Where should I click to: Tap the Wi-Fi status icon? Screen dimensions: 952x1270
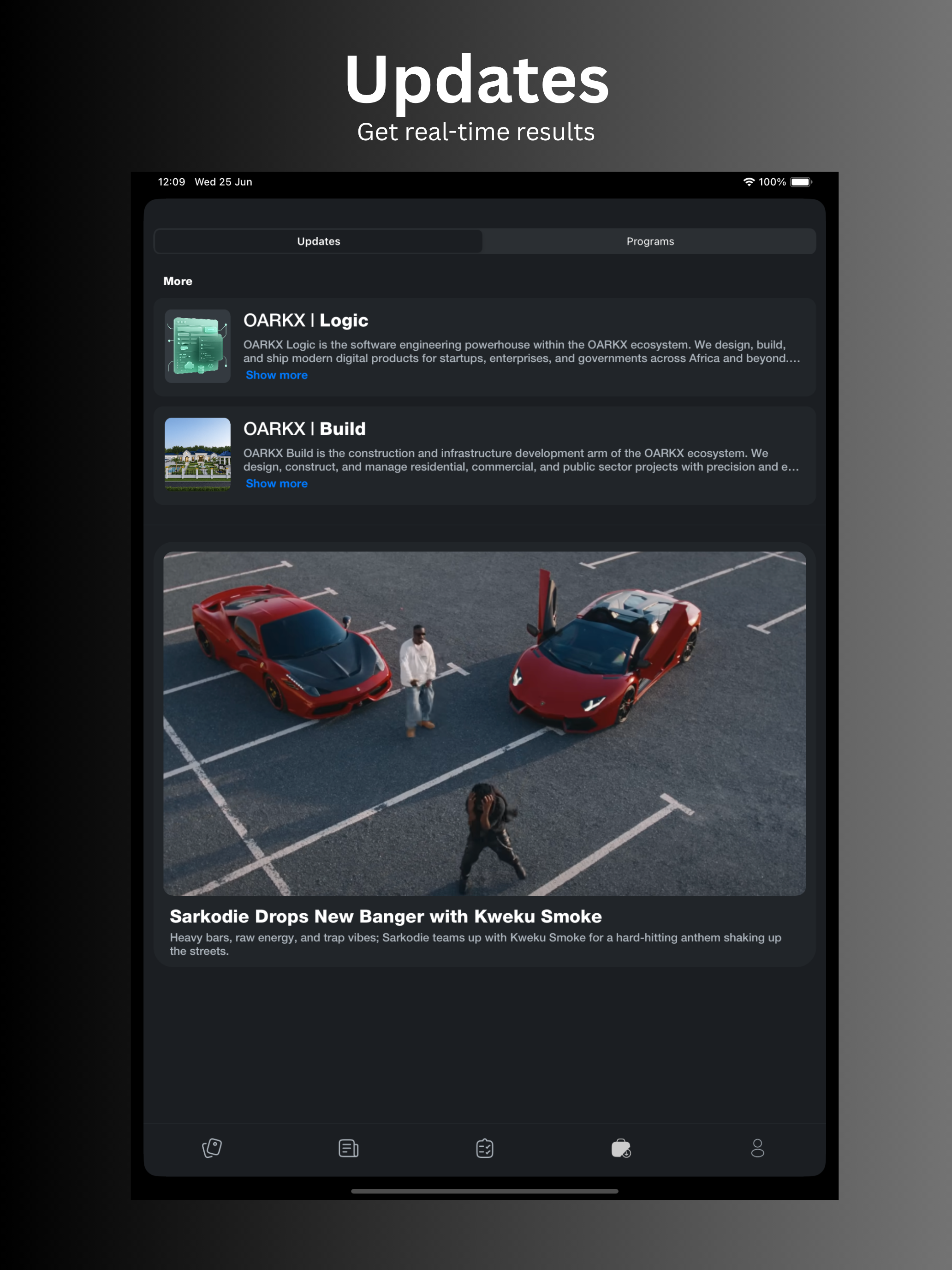[749, 181]
